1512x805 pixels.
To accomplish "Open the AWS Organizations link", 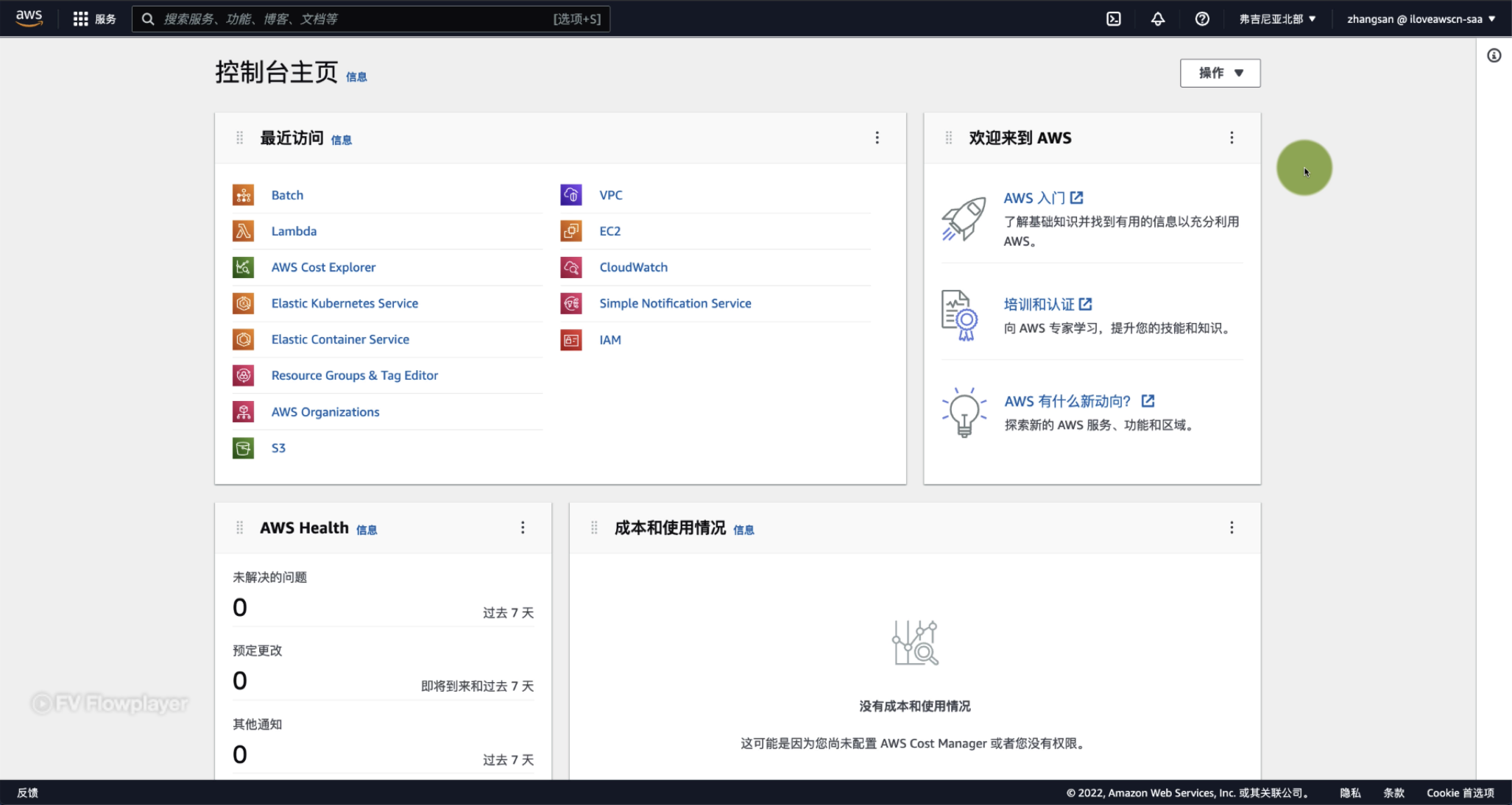I will (x=325, y=412).
